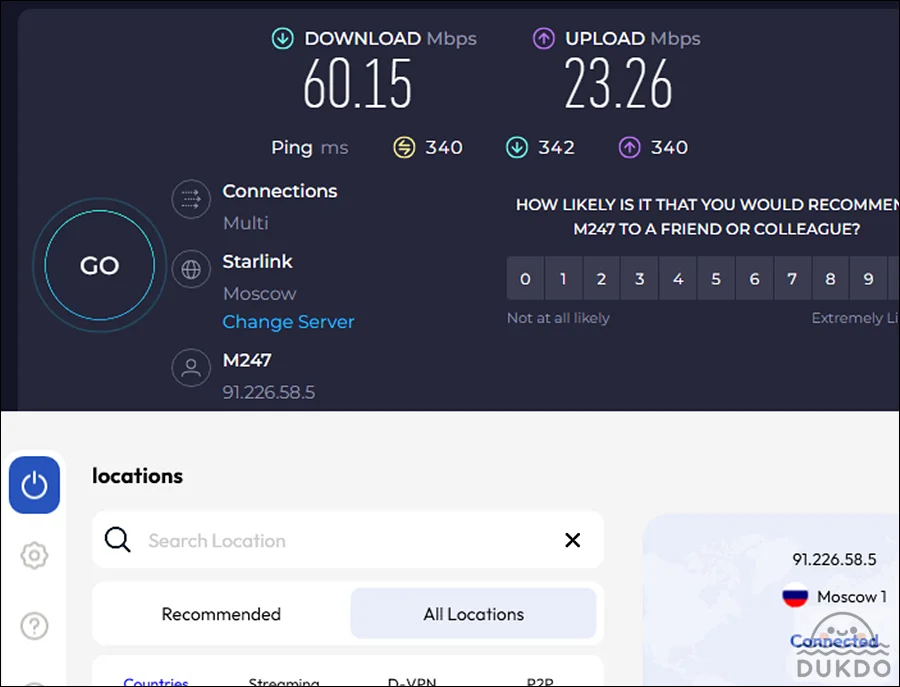Rate 0 on the recommendation scale

(x=525, y=279)
